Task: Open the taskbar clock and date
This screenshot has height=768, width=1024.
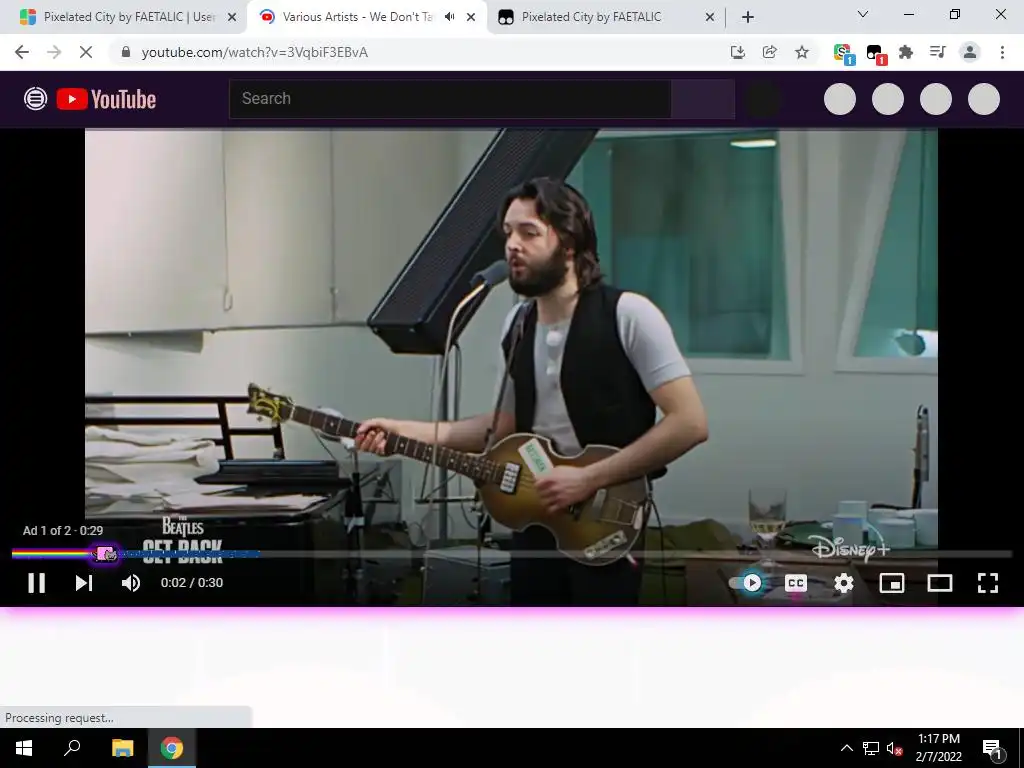Action: click(938, 748)
